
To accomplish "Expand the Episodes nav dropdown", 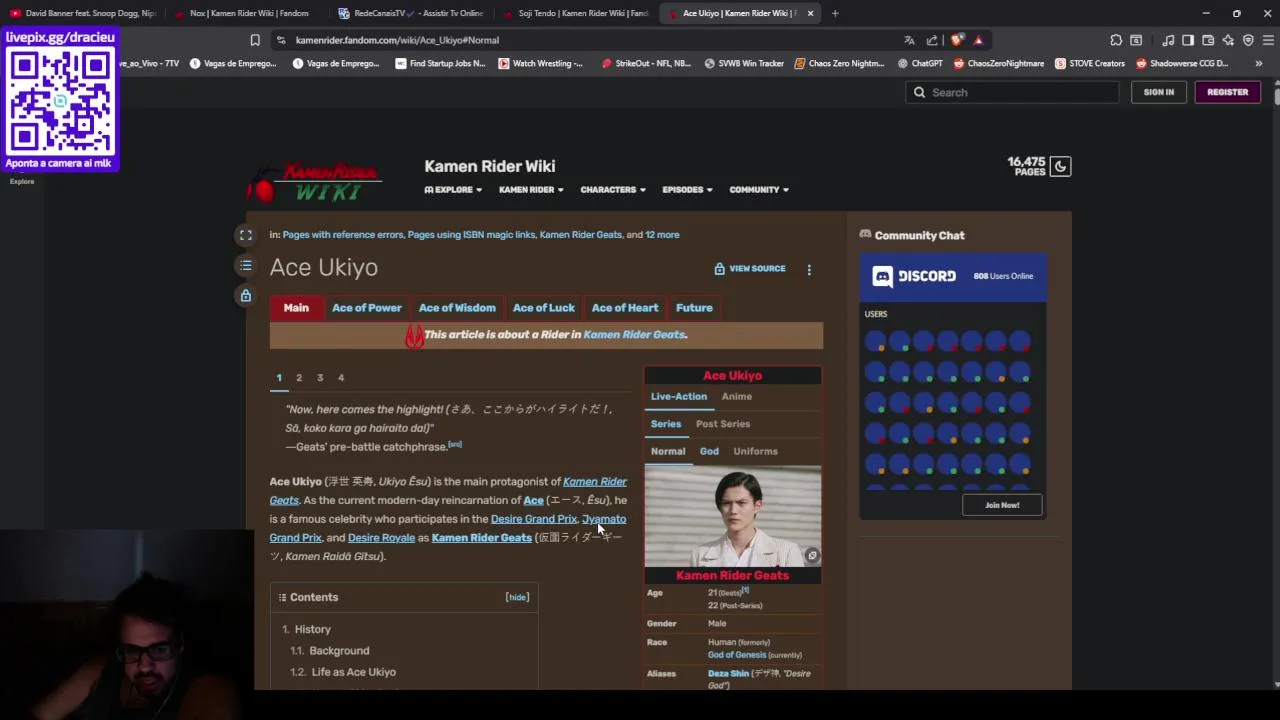I will (x=687, y=189).
